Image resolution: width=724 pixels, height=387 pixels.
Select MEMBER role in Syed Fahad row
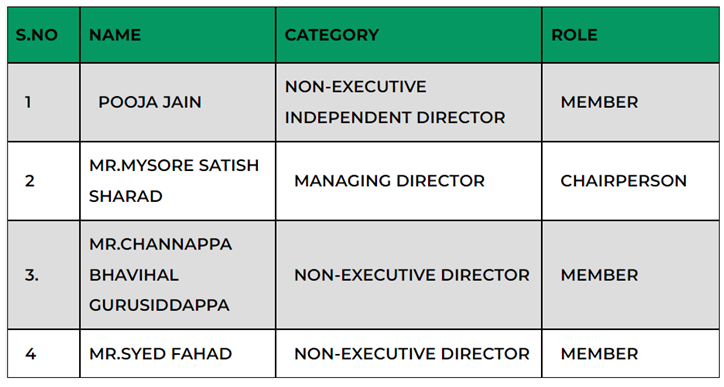tap(631, 354)
